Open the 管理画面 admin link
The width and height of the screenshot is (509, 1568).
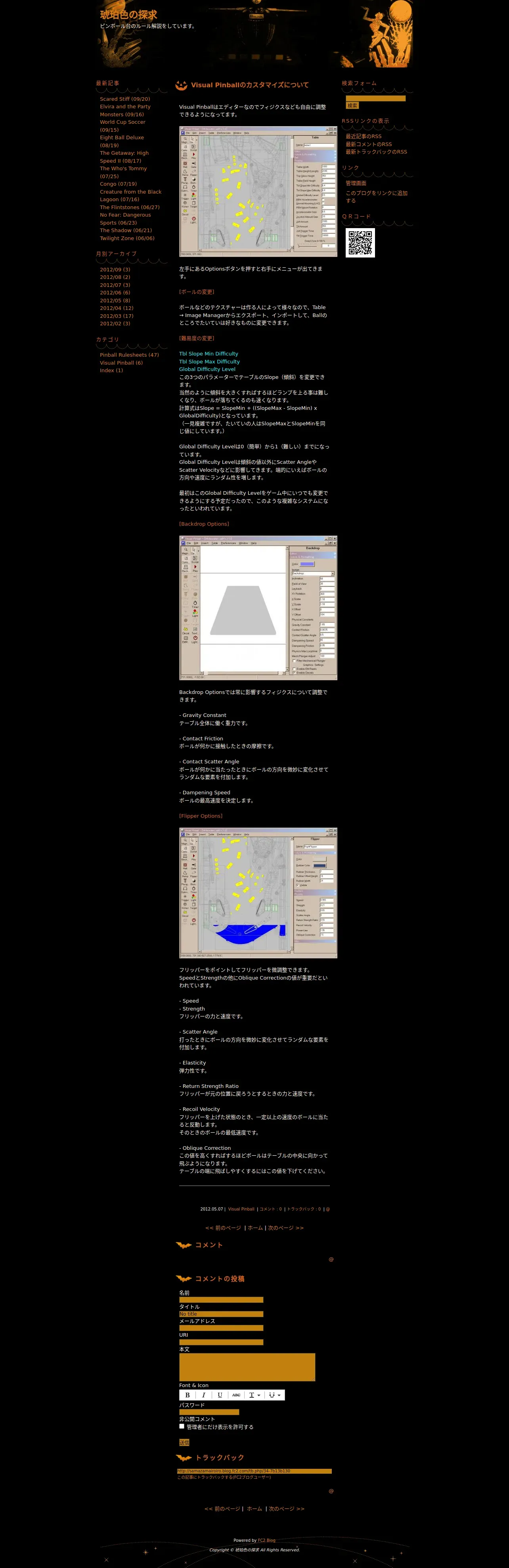pos(356,183)
